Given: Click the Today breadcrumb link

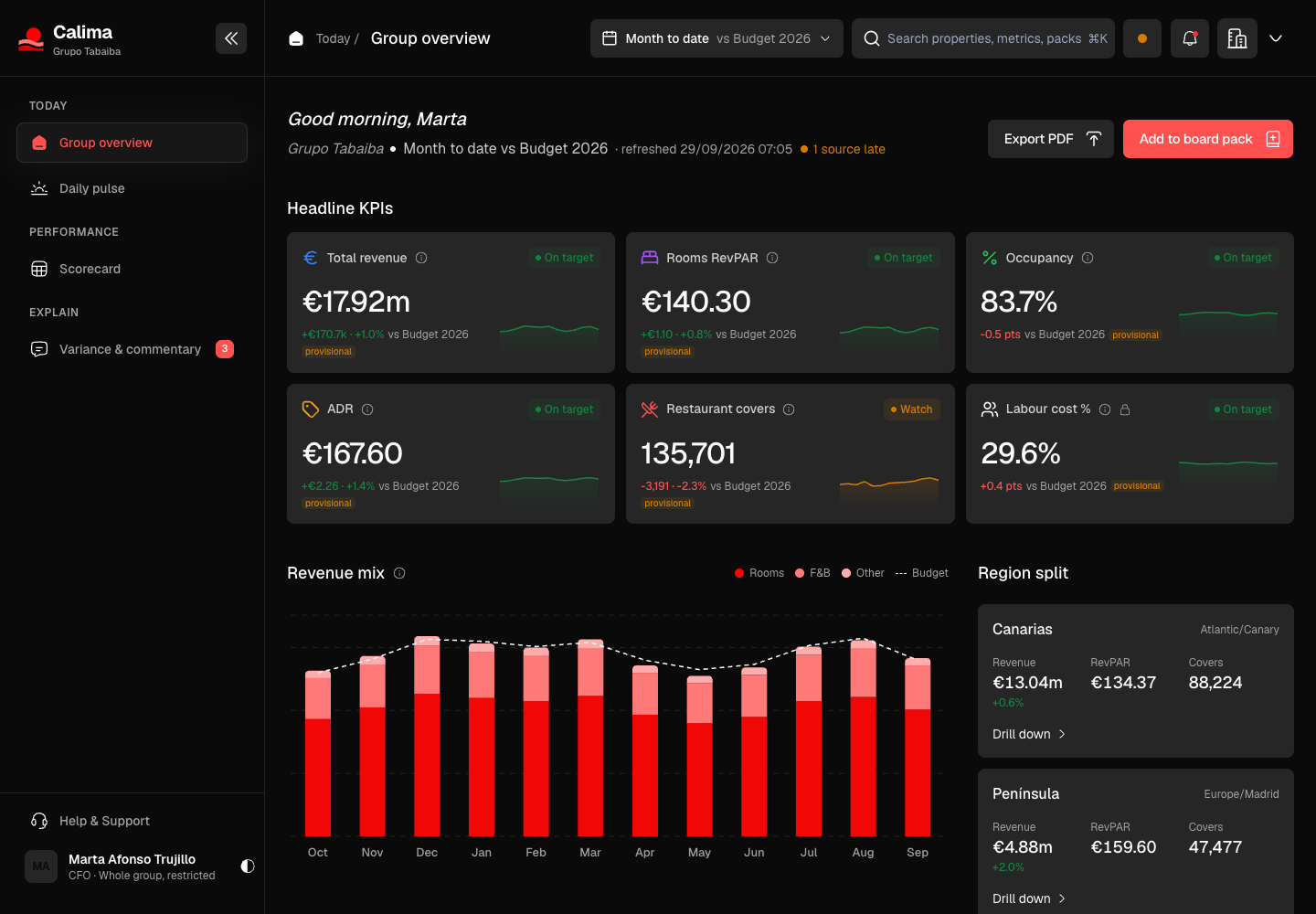Looking at the screenshot, I should (333, 38).
